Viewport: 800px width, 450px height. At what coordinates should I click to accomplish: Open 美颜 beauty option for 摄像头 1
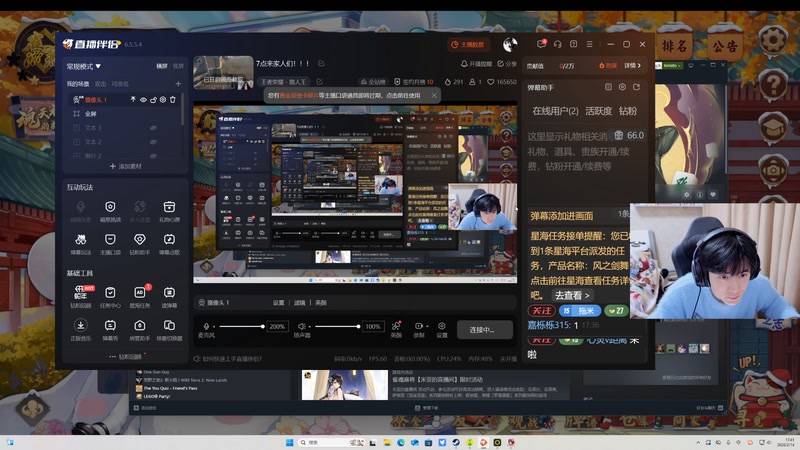[x=320, y=303]
